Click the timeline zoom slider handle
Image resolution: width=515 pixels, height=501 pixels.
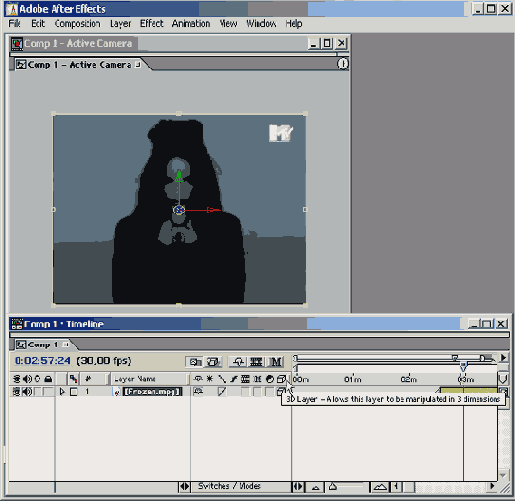pyautogui.click(x=333, y=487)
